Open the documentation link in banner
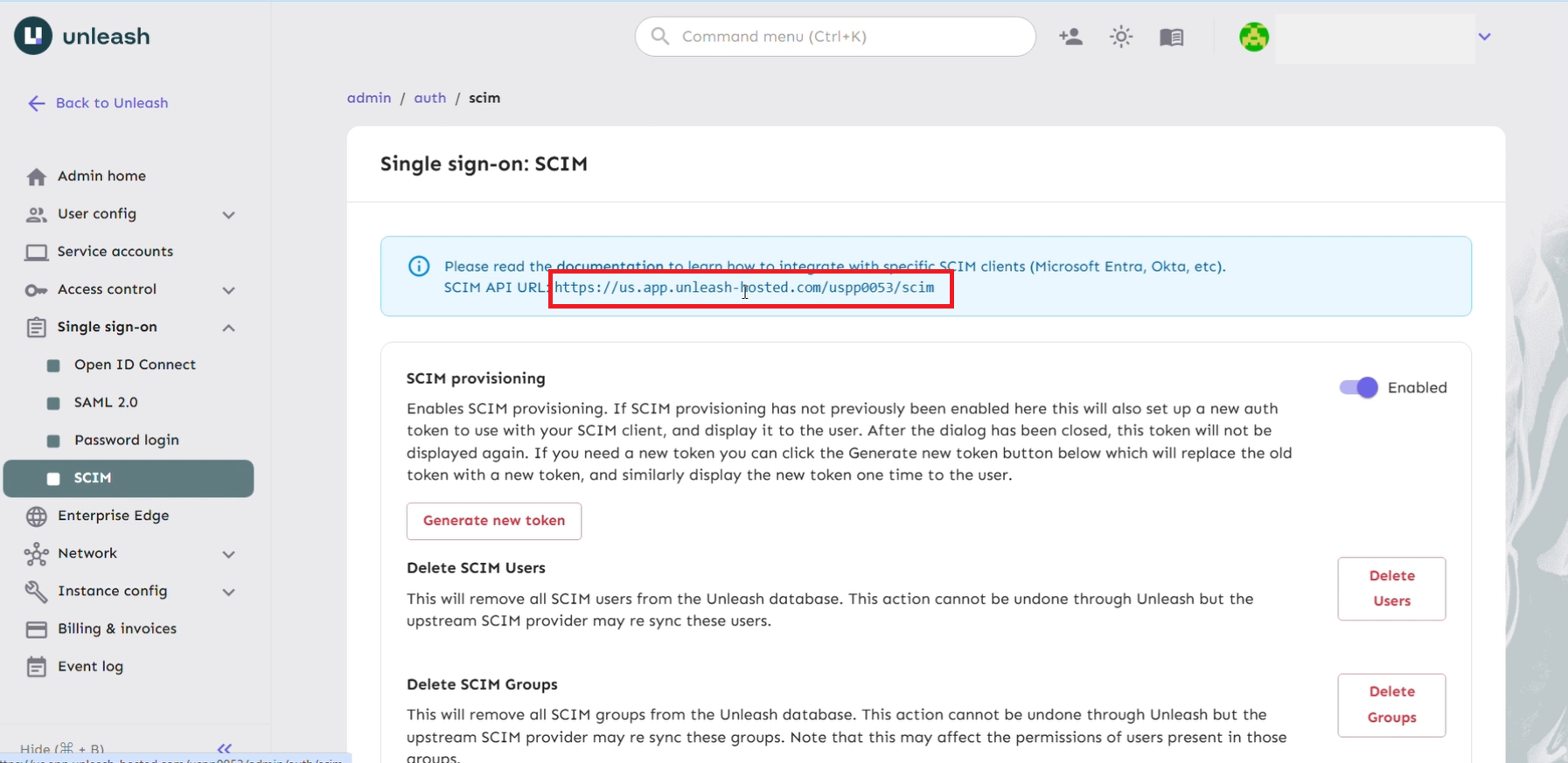 click(x=610, y=266)
